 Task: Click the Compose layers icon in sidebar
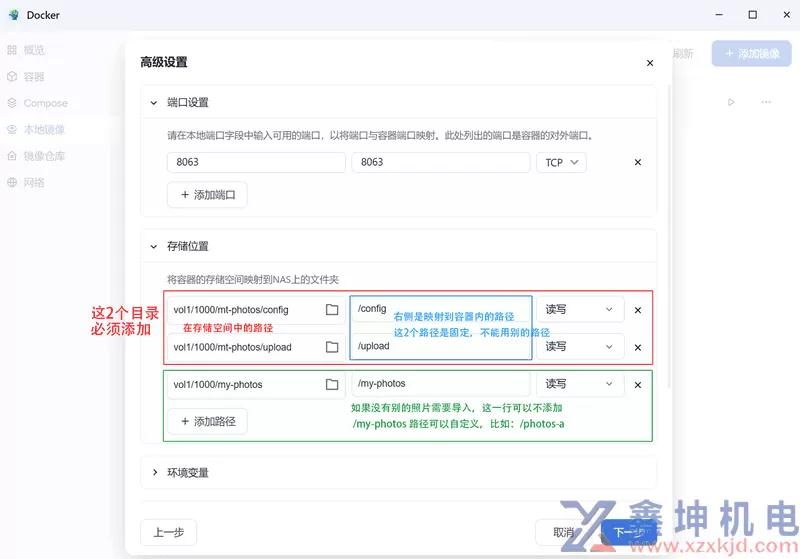coord(12,103)
